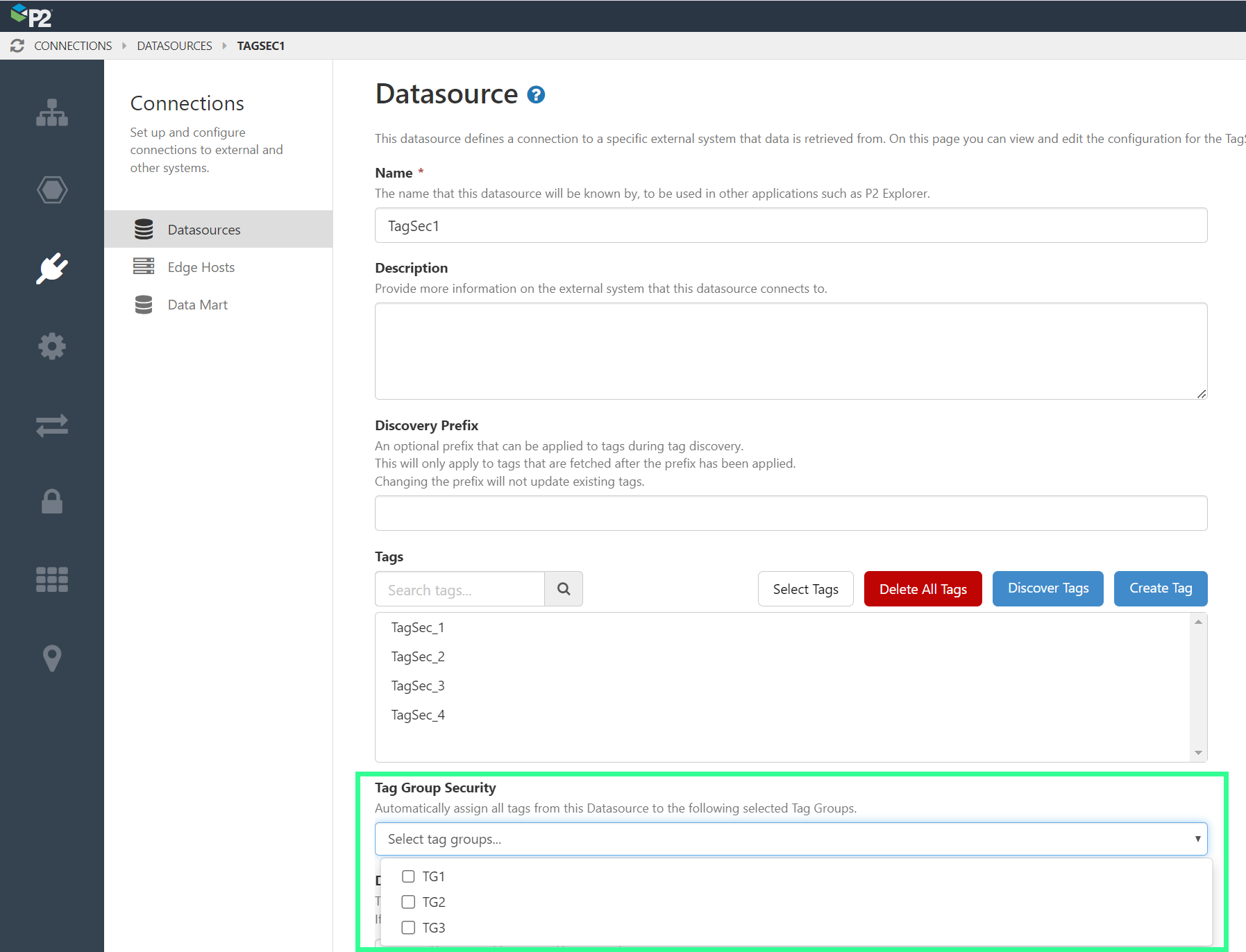The height and width of the screenshot is (952, 1246).
Task: Switch to the Data Mart section
Action: 197,304
